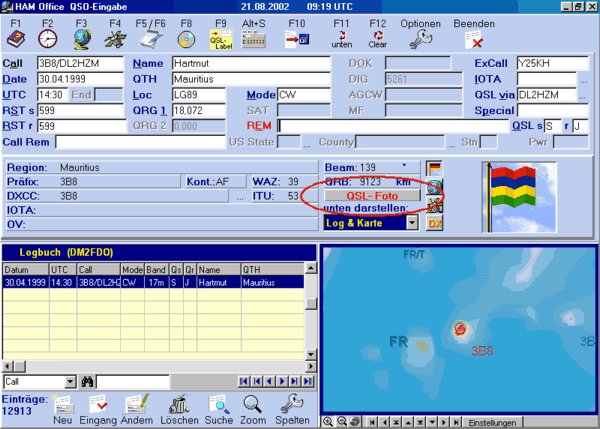The image size is (600, 429).
Task: Click the F12 Clear icon
Action: [378, 39]
